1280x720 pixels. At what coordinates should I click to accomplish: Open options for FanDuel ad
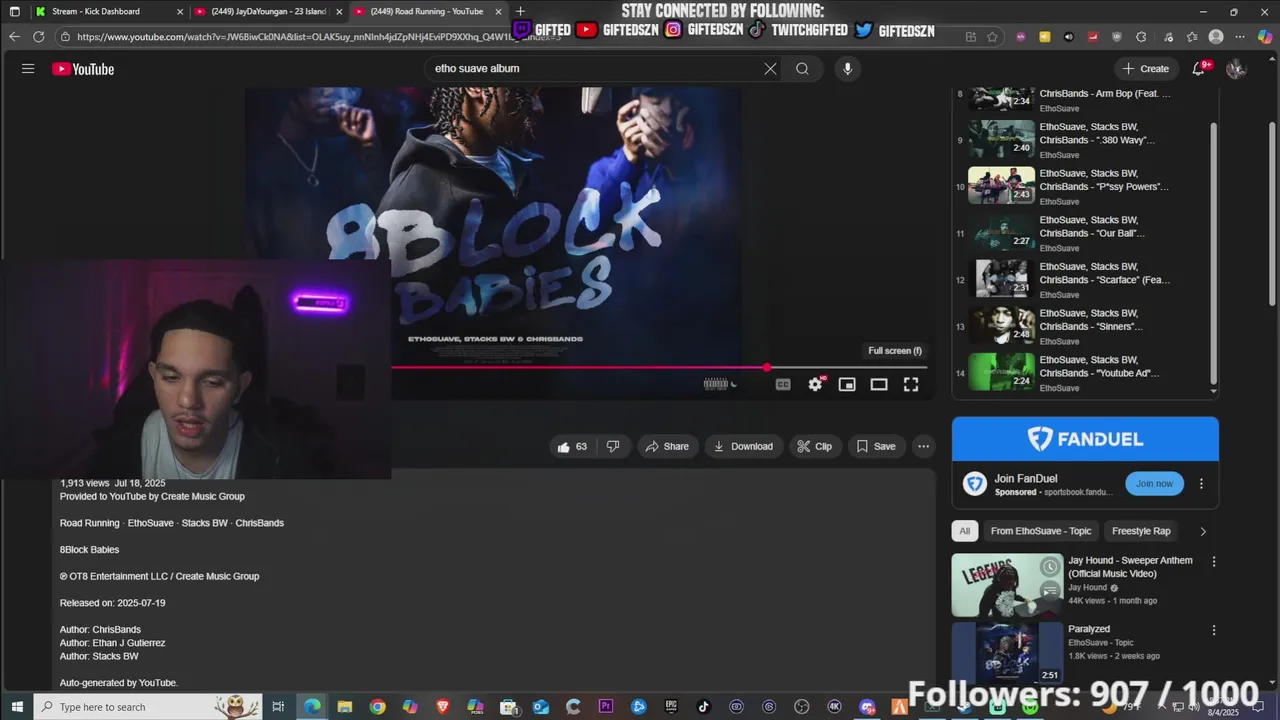(1201, 484)
